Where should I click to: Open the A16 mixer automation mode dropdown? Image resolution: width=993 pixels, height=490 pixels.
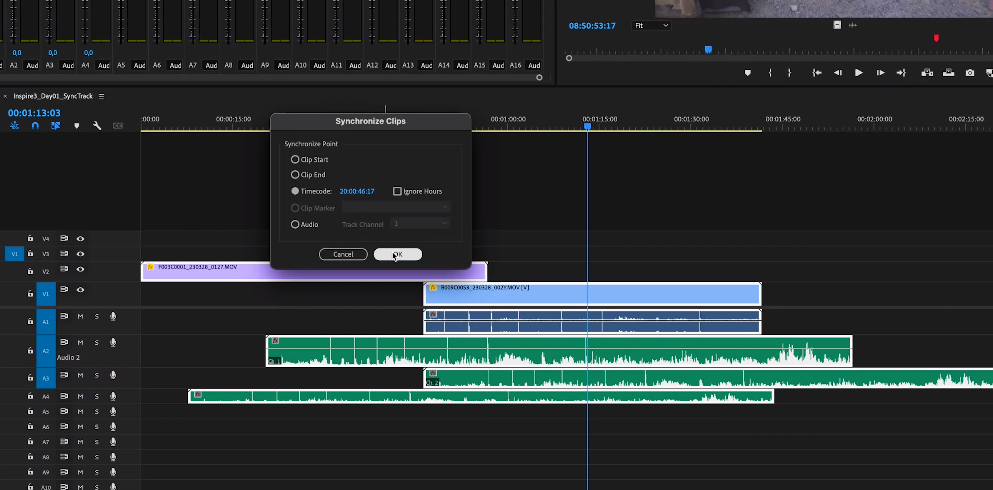point(534,65)
